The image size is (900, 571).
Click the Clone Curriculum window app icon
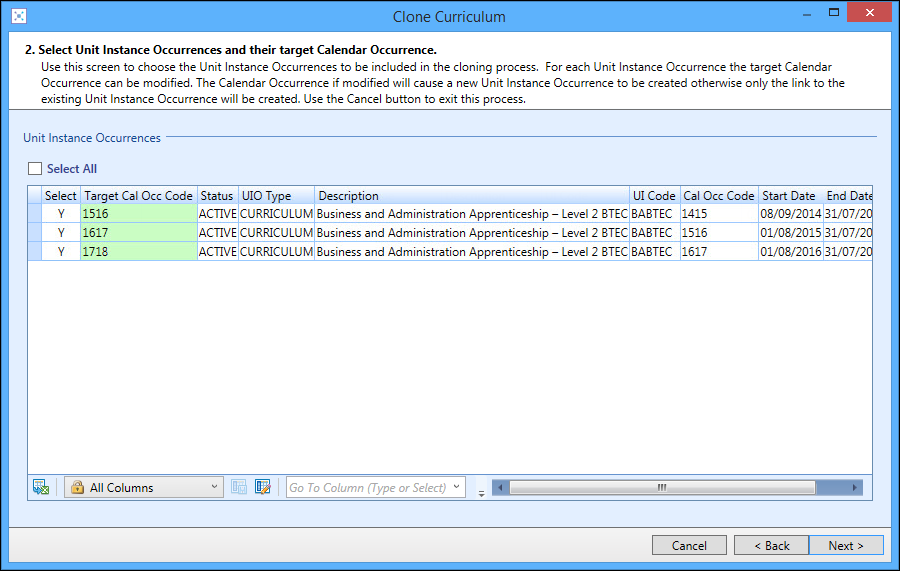(19, 16)
